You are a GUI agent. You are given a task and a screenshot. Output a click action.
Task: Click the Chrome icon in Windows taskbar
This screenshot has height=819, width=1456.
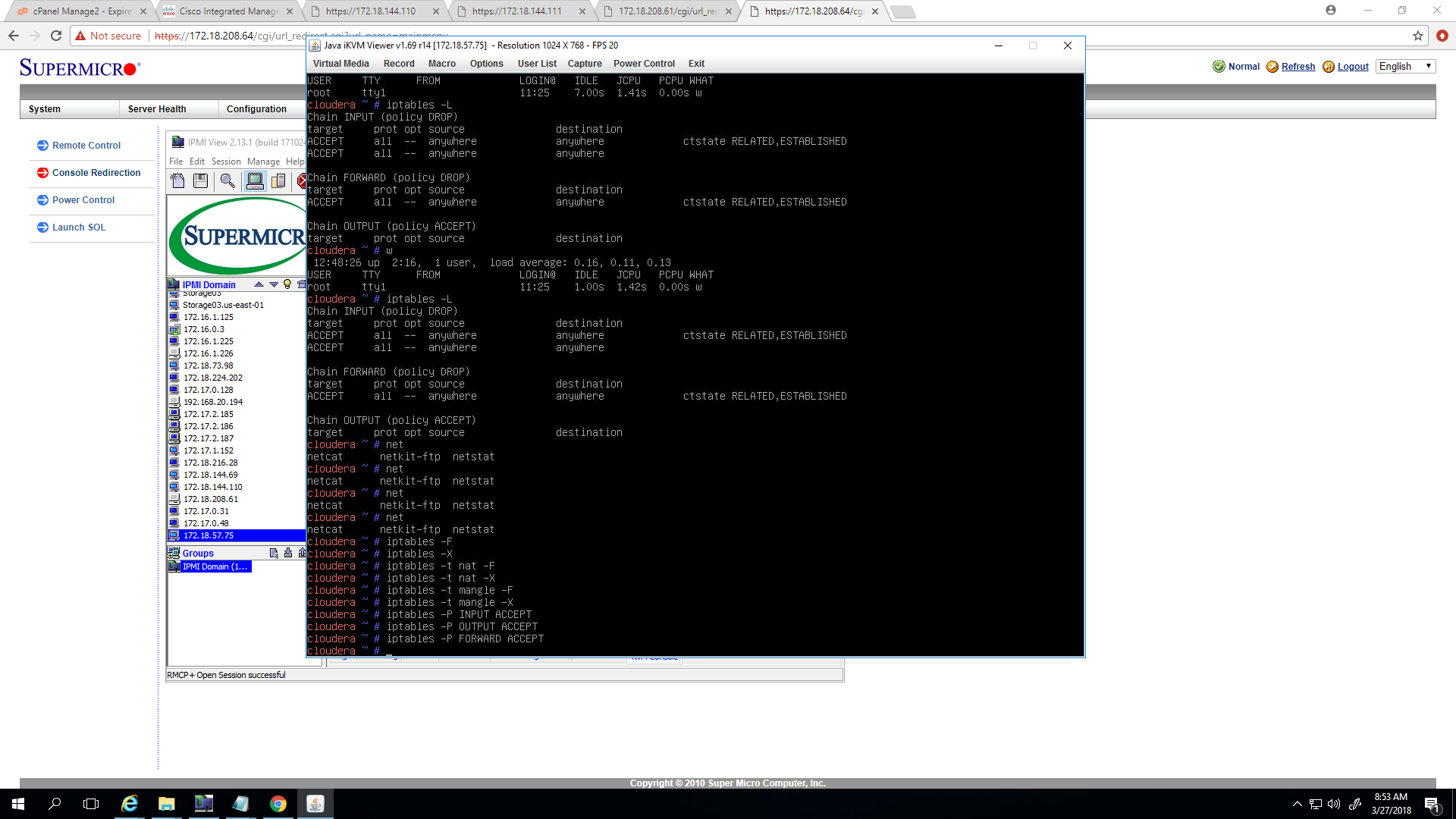278,804
